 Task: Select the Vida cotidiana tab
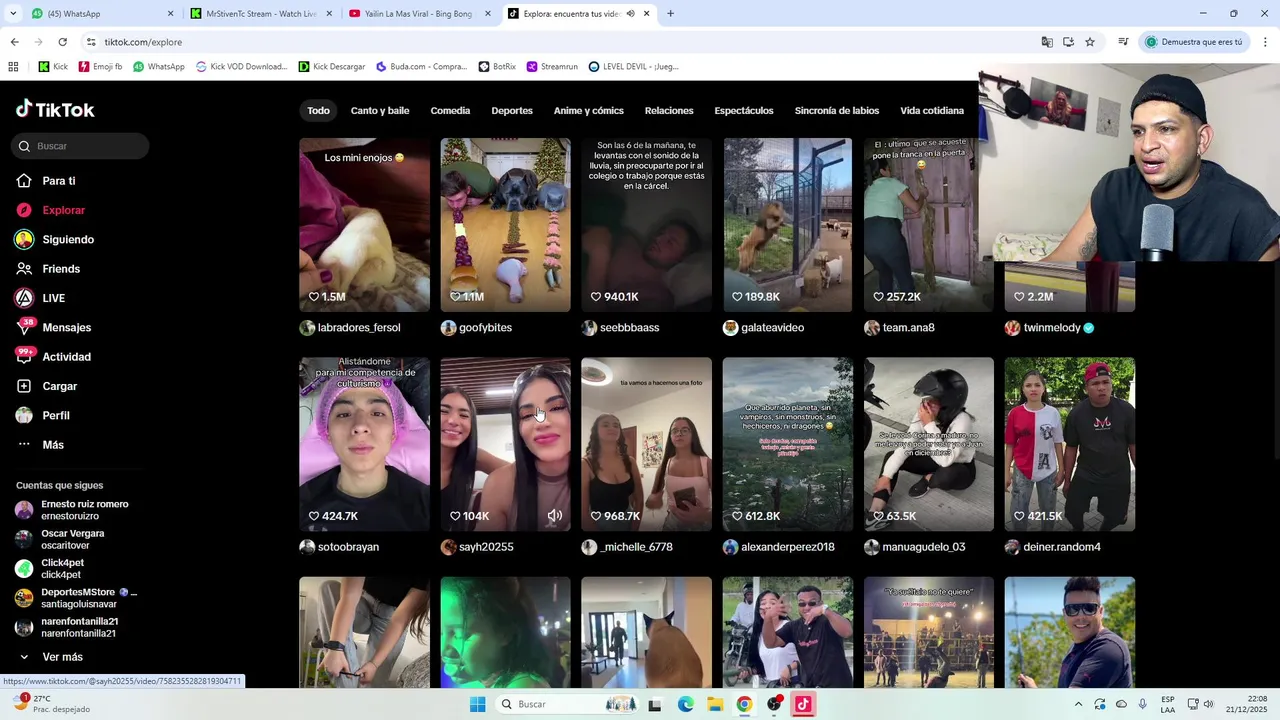932,111
